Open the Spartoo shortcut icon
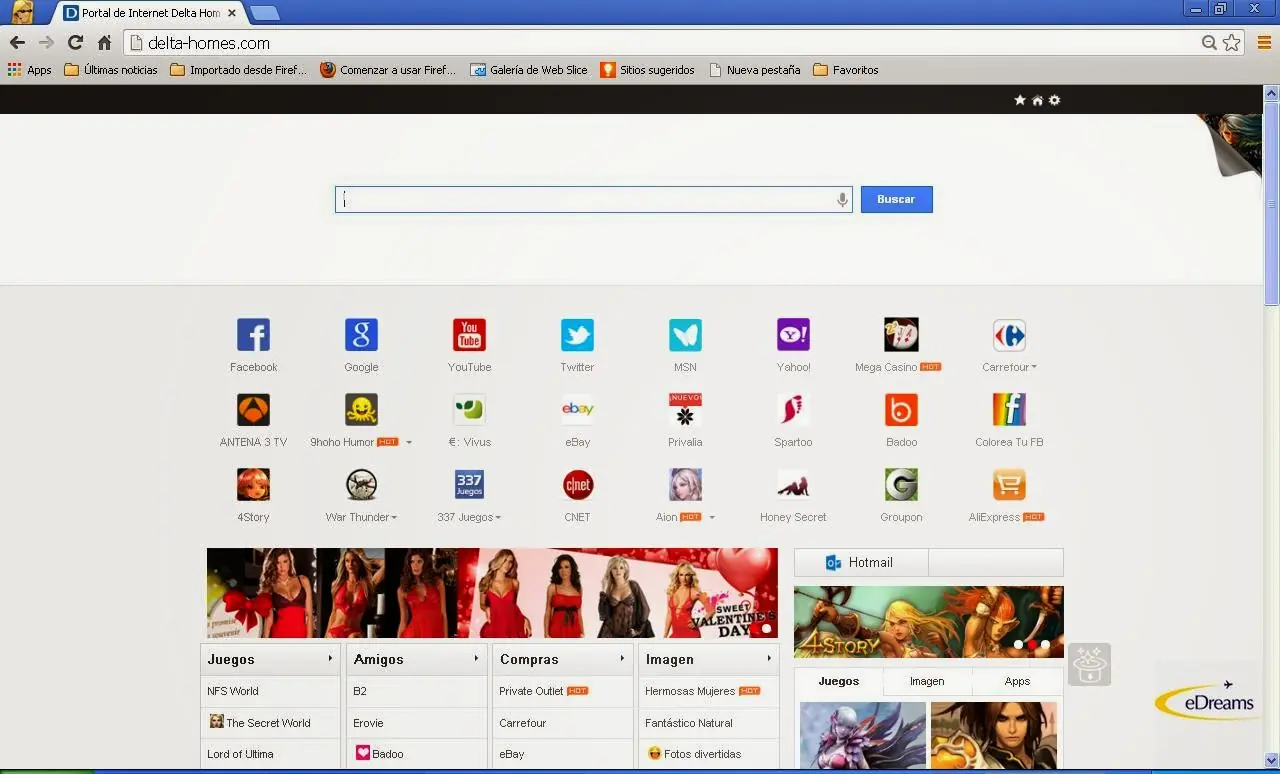 click(793, 409)
